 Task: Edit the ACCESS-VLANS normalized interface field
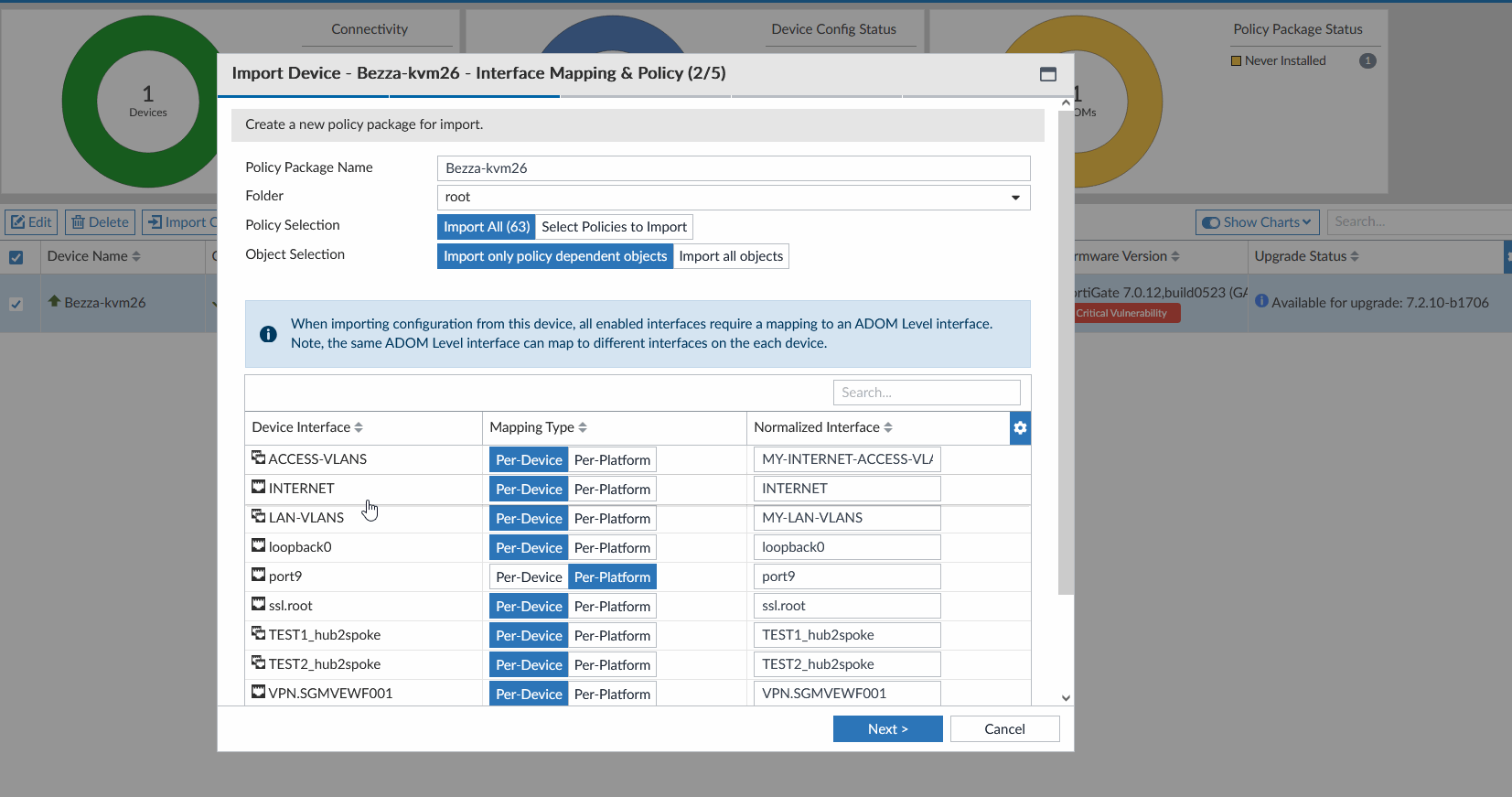coord(847,459)
